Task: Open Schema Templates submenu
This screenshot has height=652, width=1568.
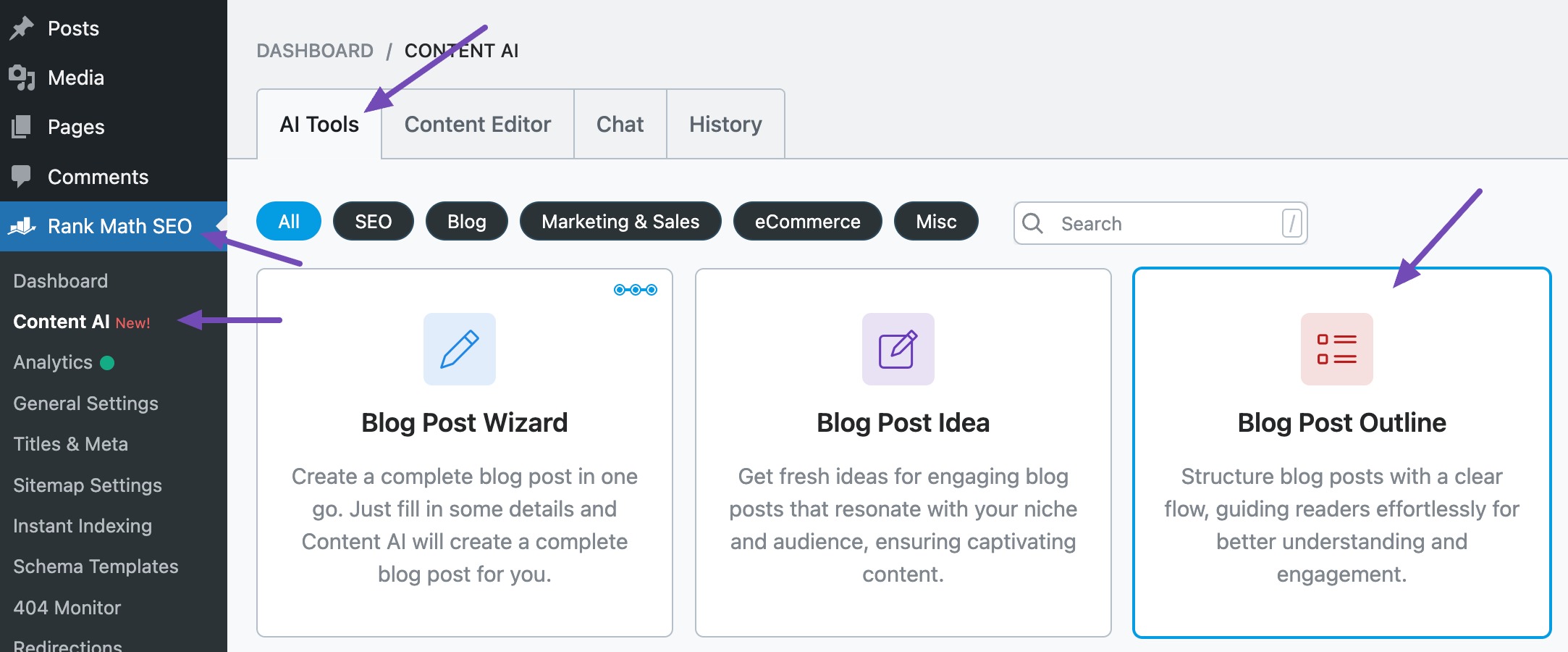Action: coord(96,567)
